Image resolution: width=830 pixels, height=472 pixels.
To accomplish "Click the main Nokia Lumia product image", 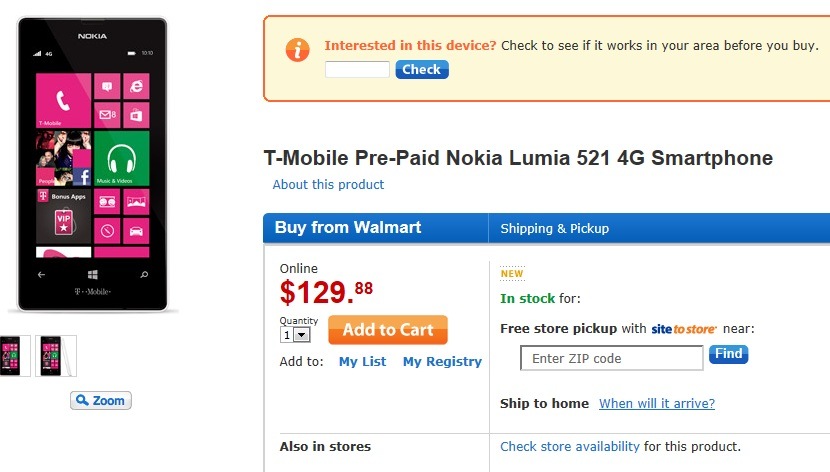I will click(x=93, y=165).
